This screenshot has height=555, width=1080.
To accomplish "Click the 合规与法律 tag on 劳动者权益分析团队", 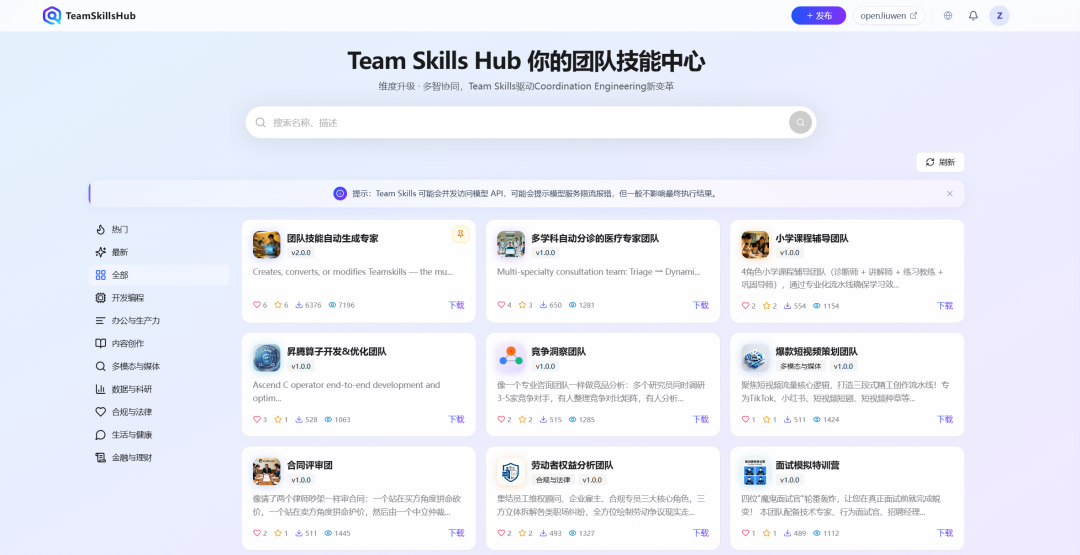I will (552, 480).
